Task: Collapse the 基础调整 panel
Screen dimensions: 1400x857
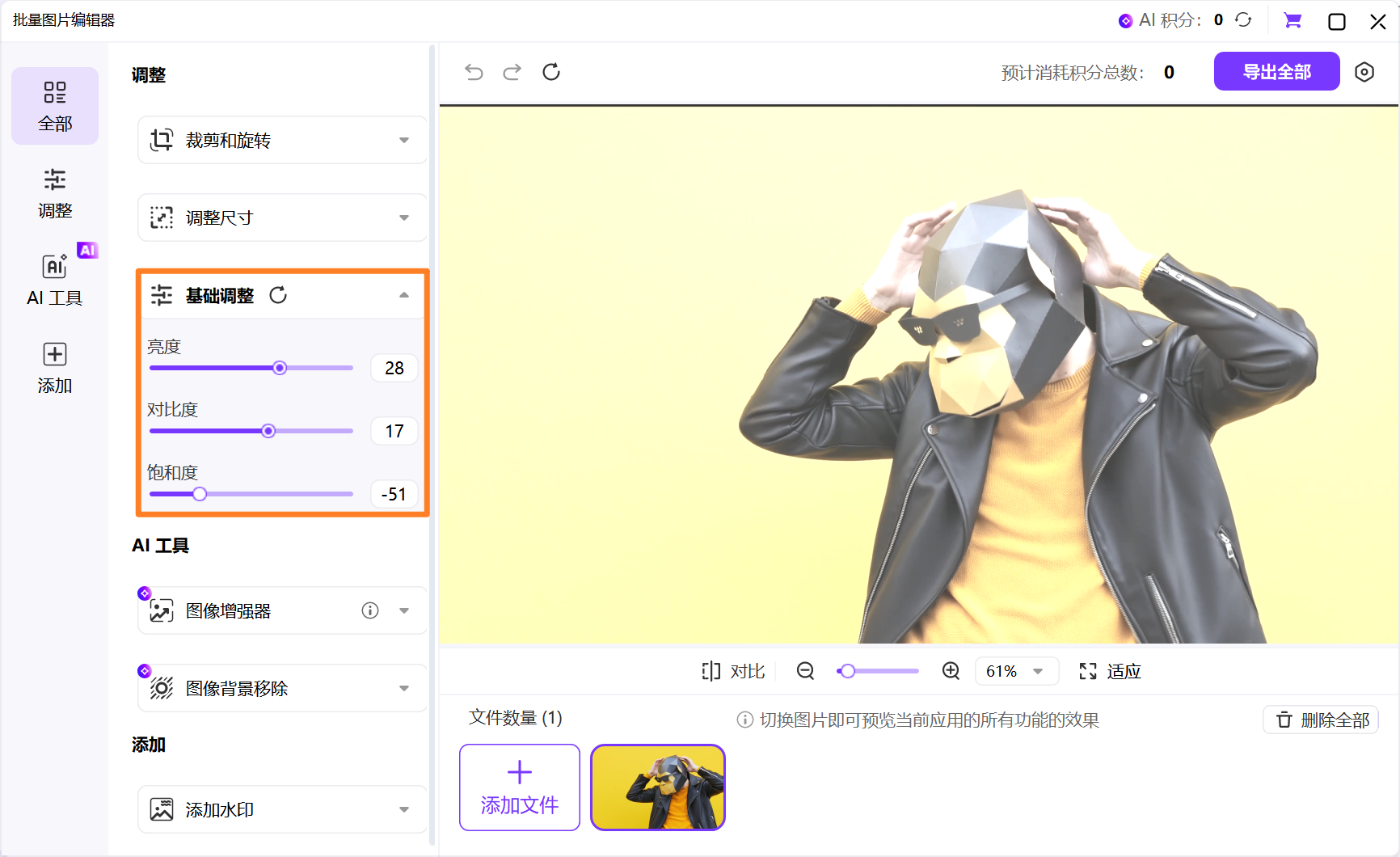Action: click(404, 295)
